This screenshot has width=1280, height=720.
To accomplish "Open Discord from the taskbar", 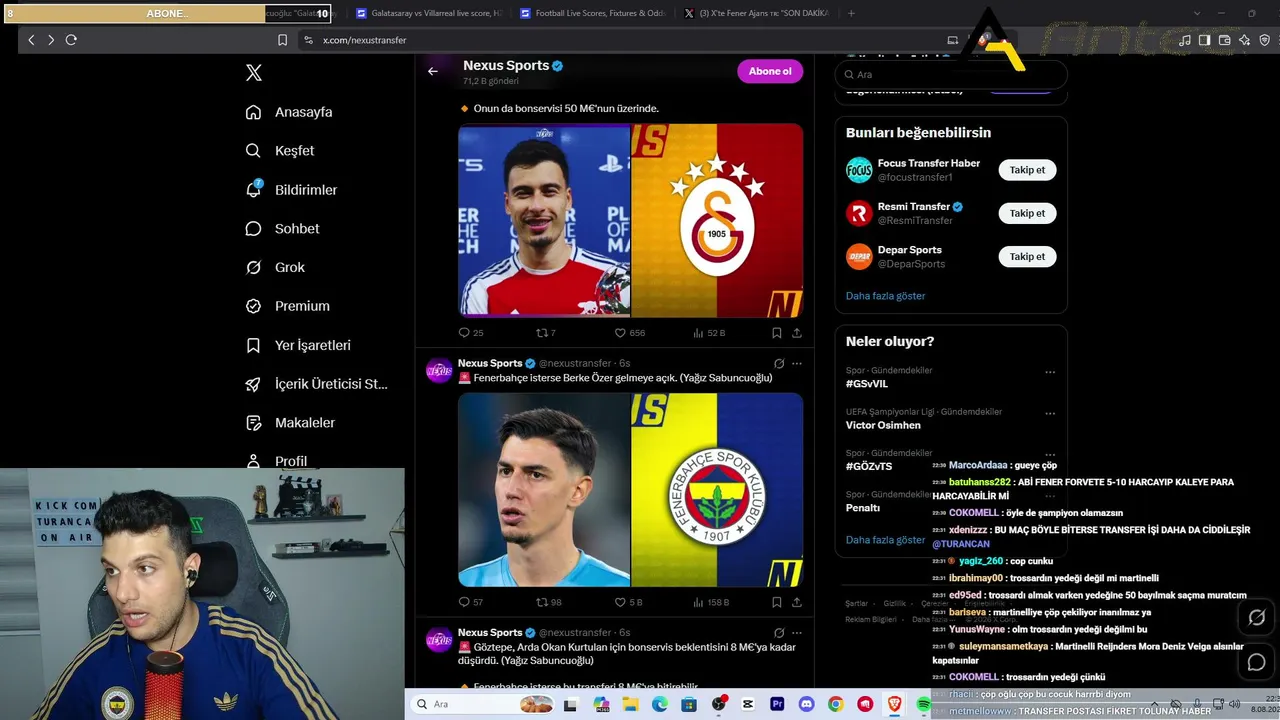I will coord(806,704).
